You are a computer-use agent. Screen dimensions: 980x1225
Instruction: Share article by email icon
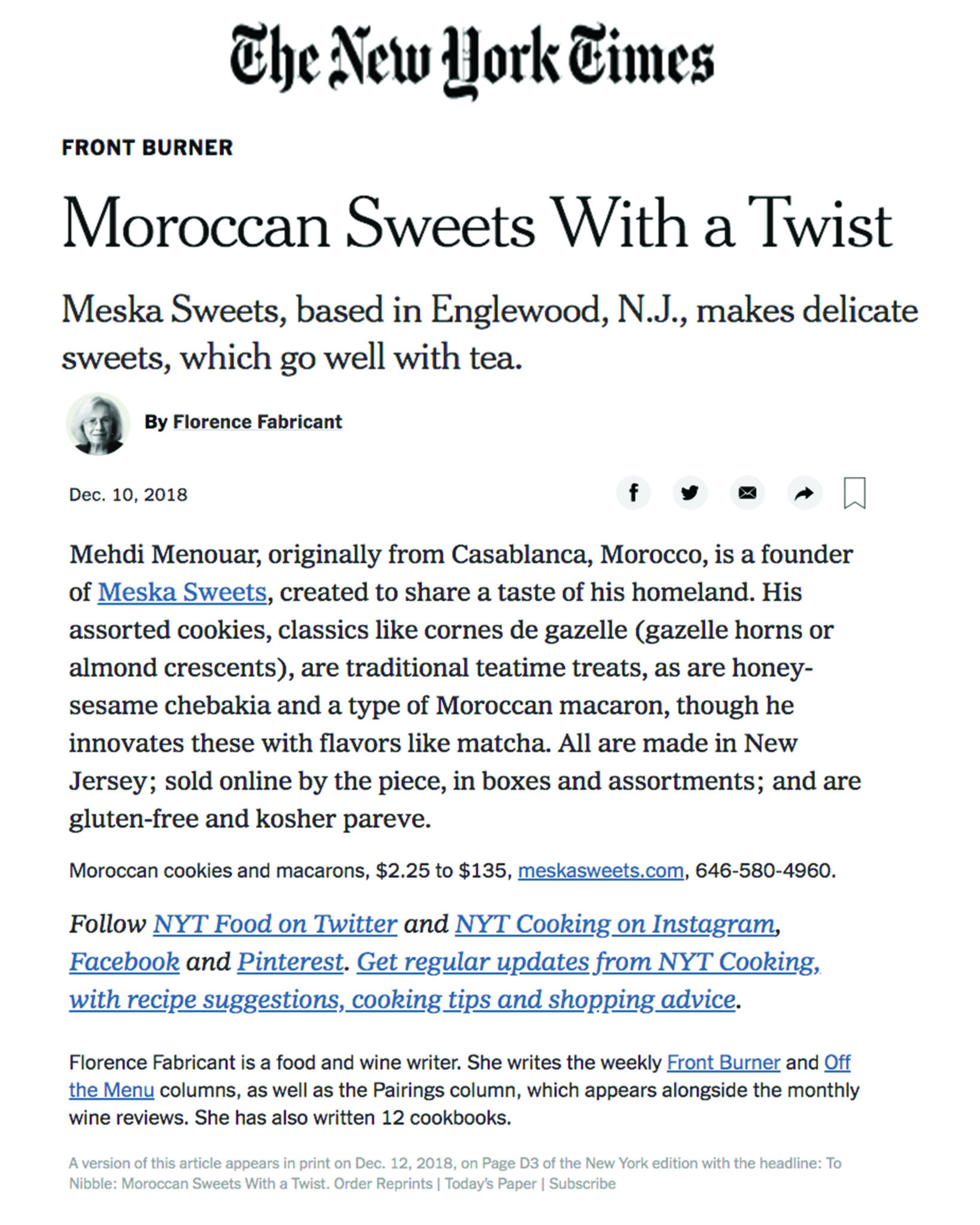[747, 493]
